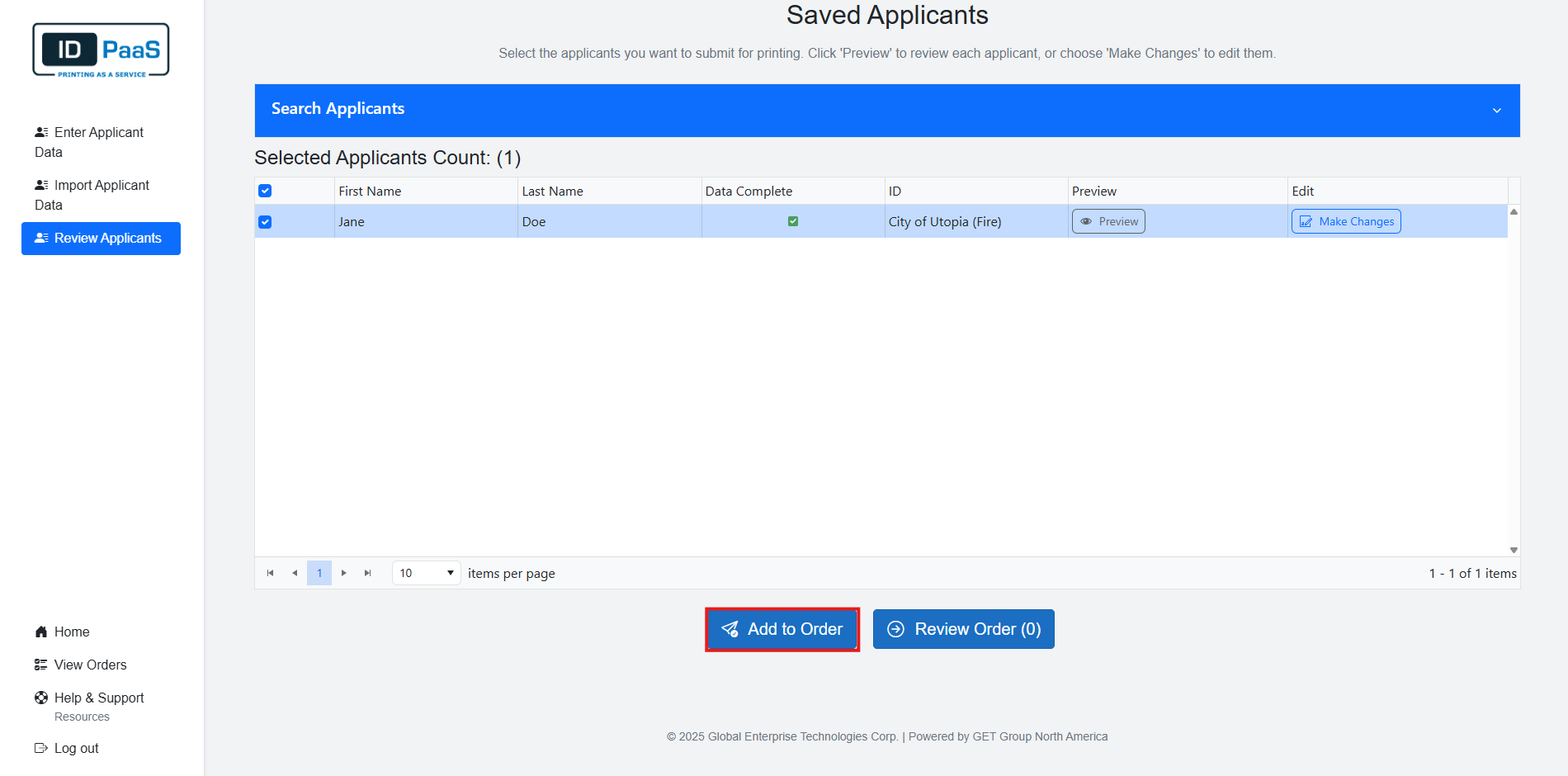Viewport: 1568px width, 776px height.
Task: Click the Add to Order button
Action: click(x=782, y=629)
